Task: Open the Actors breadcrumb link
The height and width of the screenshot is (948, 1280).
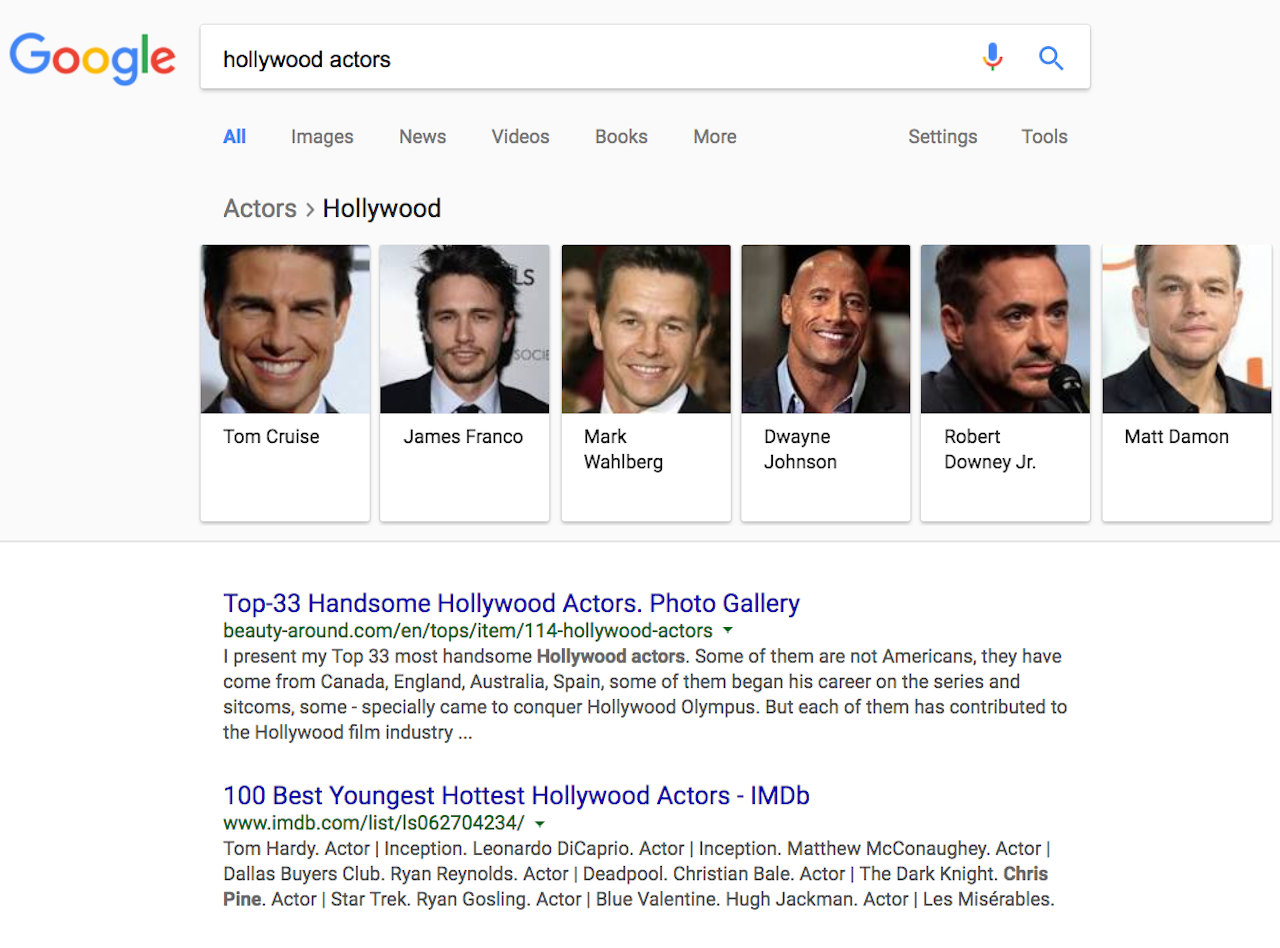Action: tap(260, 208)
